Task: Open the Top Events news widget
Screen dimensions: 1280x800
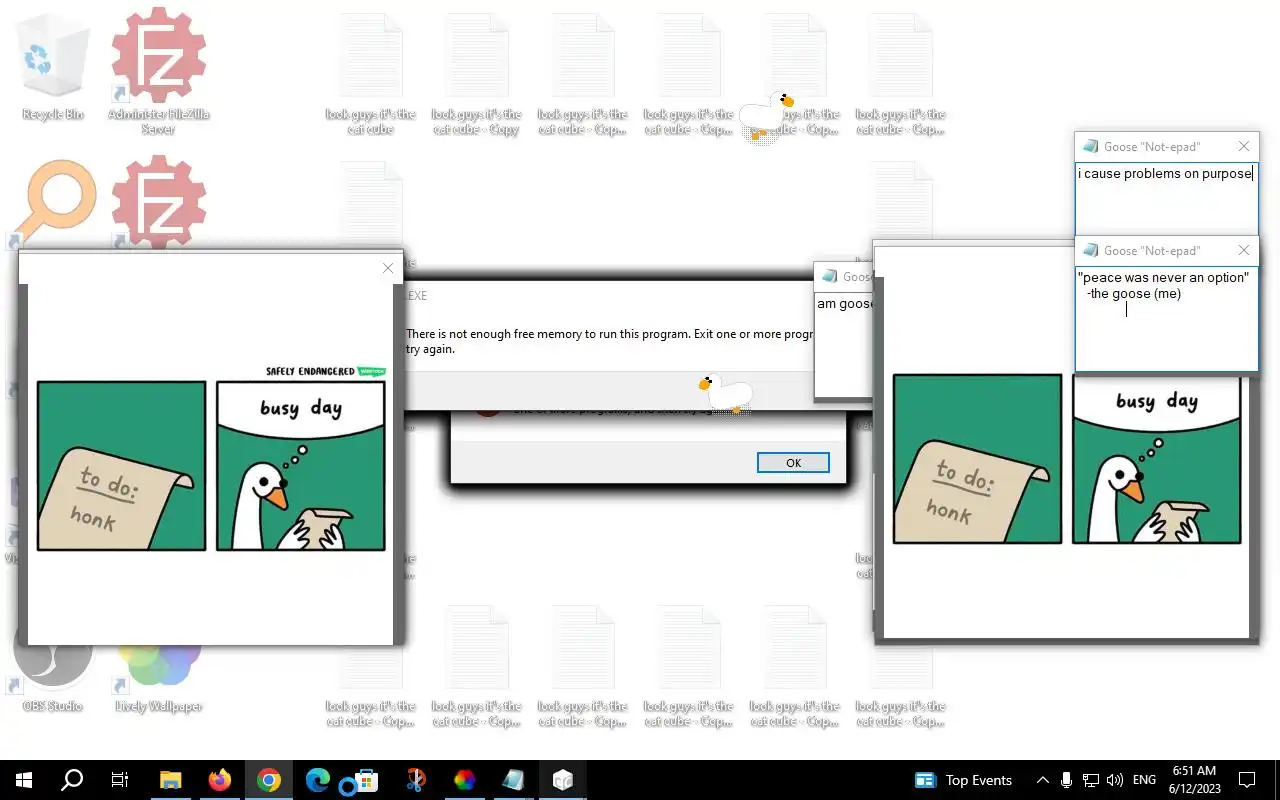Action: [x=964, y=780]
